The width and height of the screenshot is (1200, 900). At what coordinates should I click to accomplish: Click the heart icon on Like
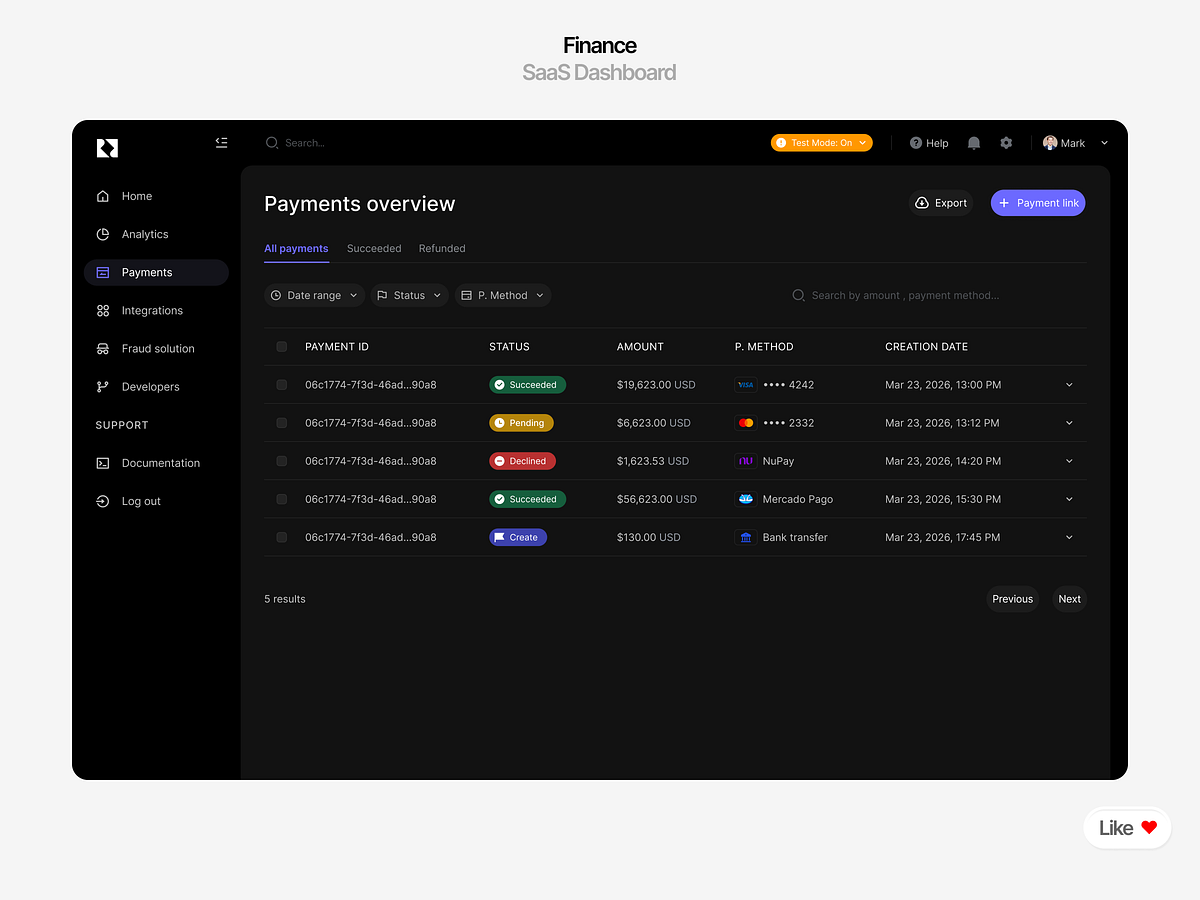1149,827
